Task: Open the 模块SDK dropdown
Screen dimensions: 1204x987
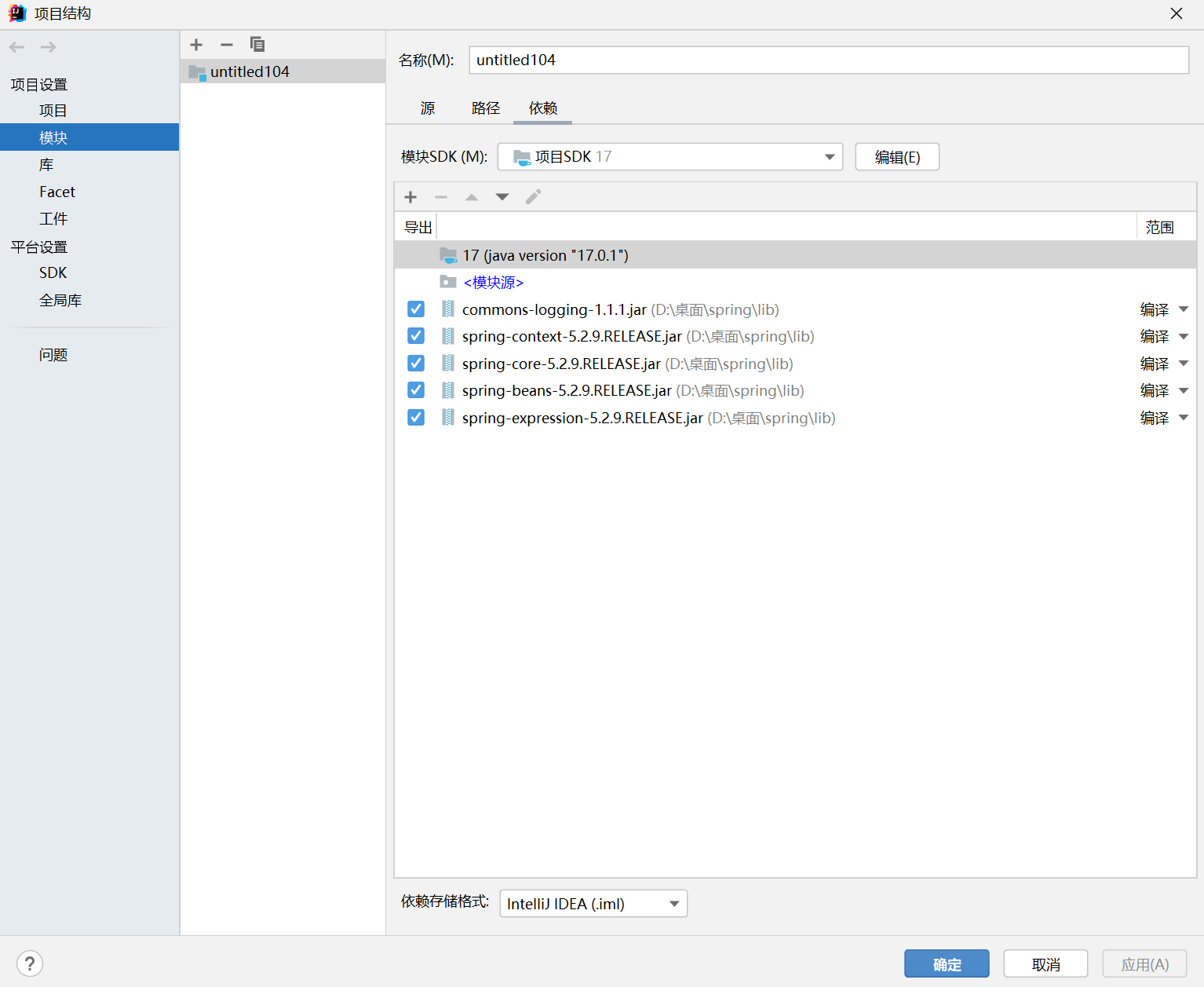Action: coord(670,157)
